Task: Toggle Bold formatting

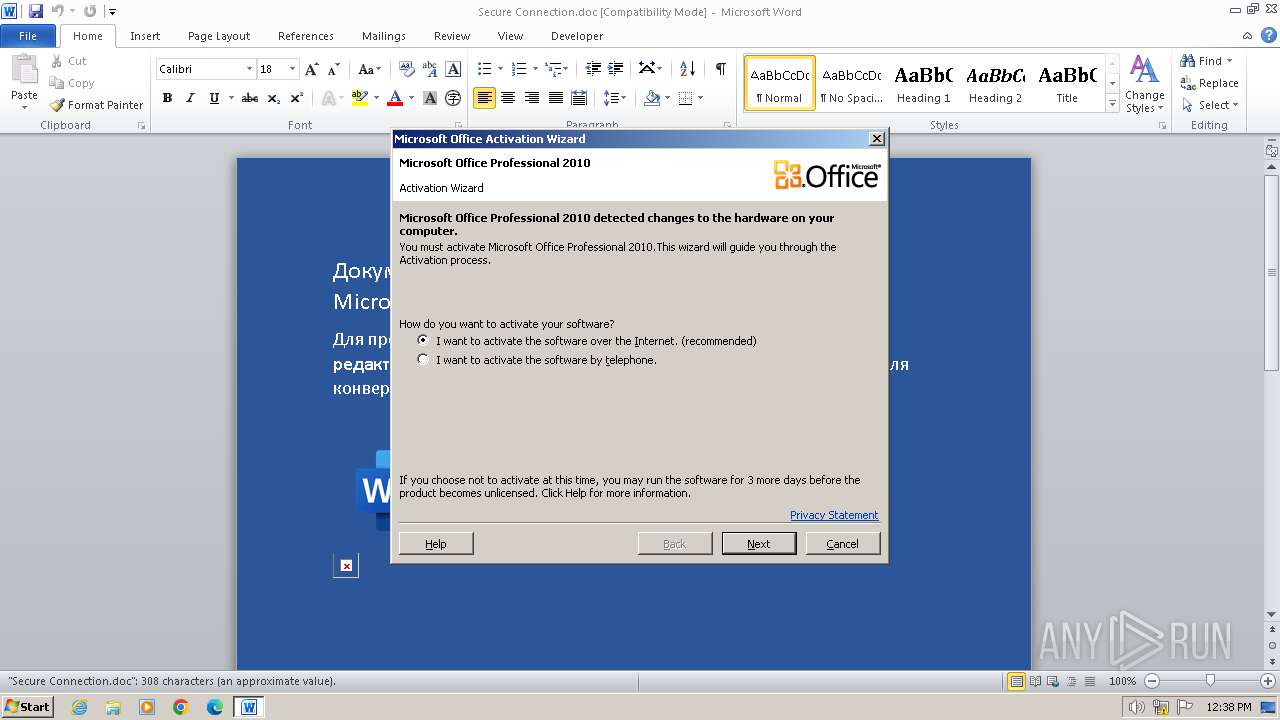Action: coord(167,98)
